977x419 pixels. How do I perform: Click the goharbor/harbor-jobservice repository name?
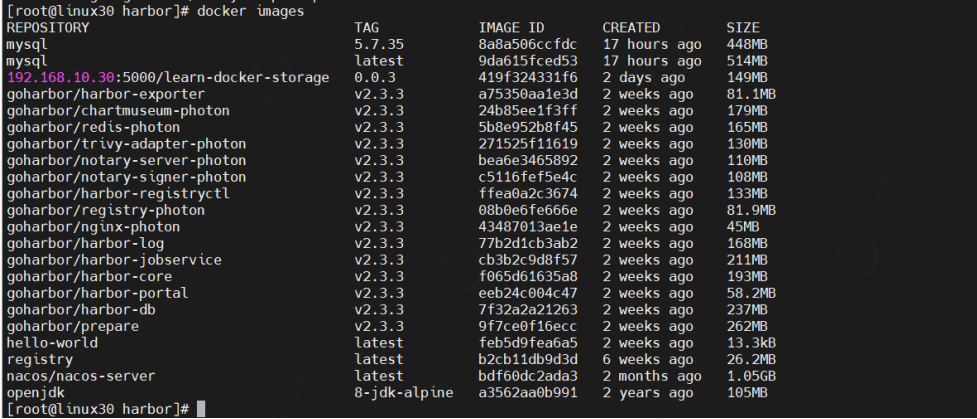point(114,259)
